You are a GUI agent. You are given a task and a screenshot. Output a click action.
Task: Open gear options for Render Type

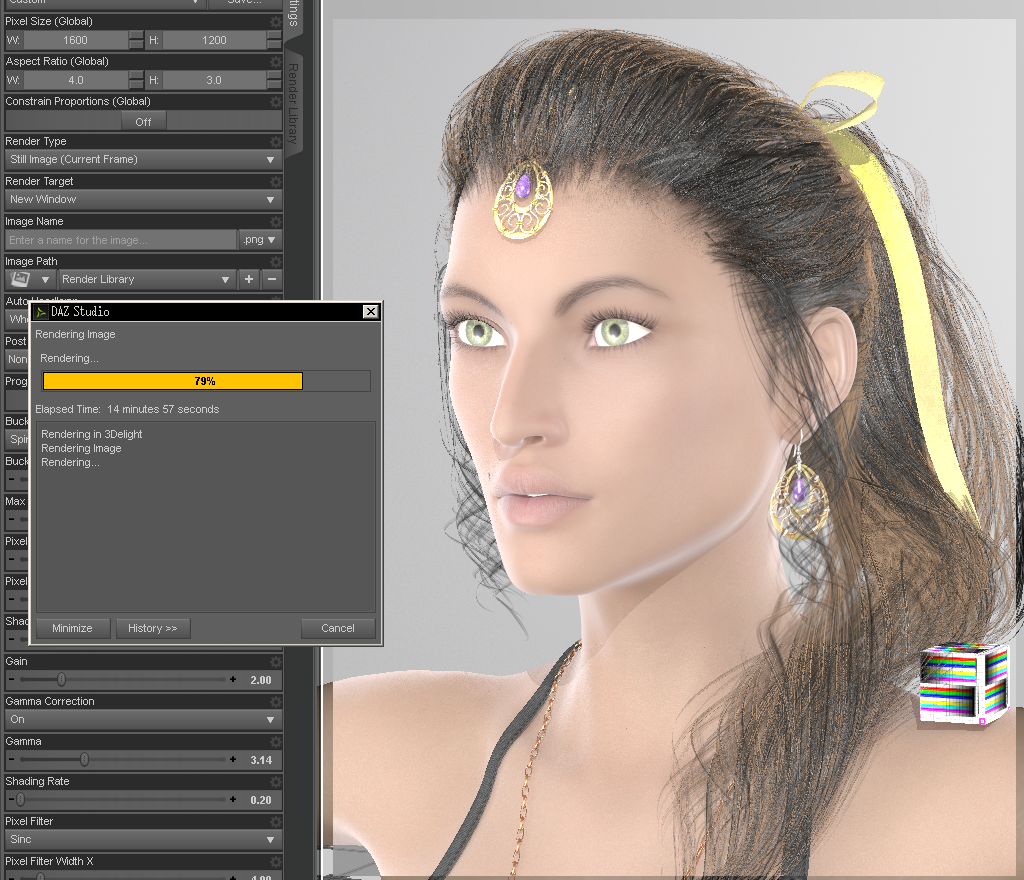(x=276, y=141)
